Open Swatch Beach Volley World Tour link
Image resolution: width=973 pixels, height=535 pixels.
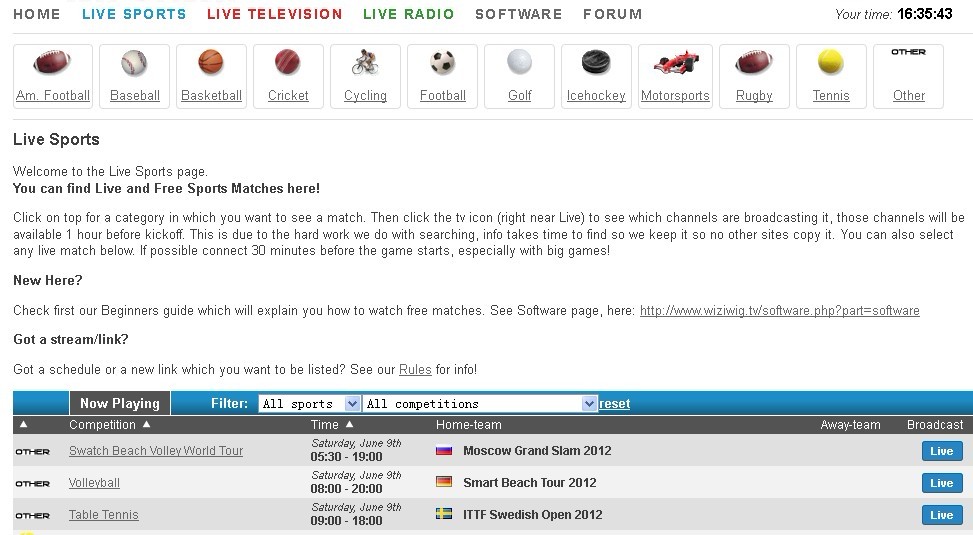pos(156,451)
